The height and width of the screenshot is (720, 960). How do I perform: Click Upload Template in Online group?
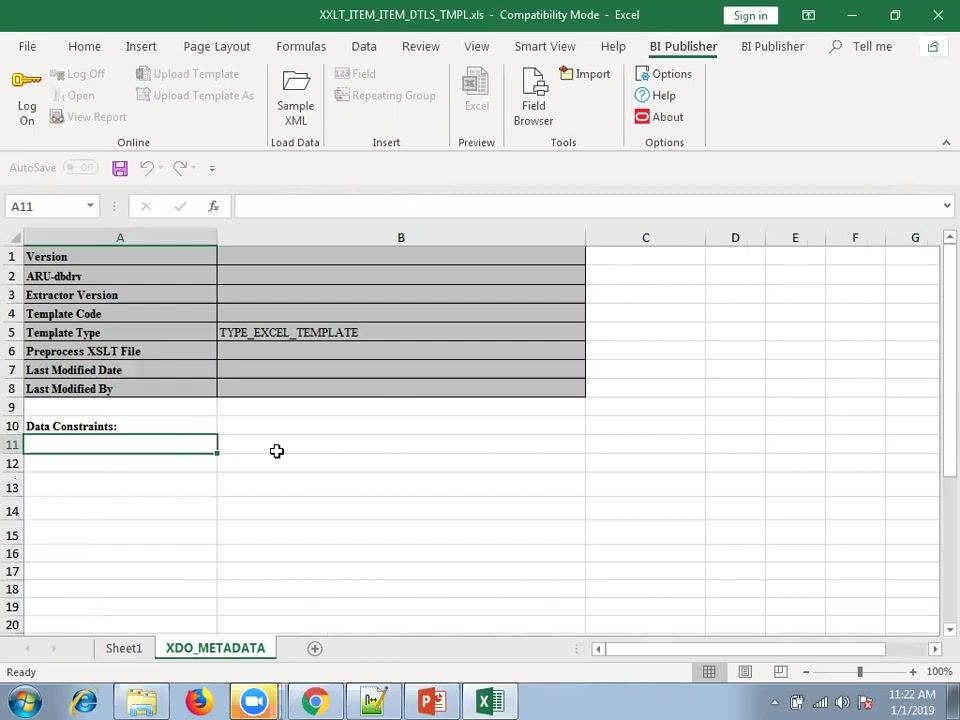(187, 73)
